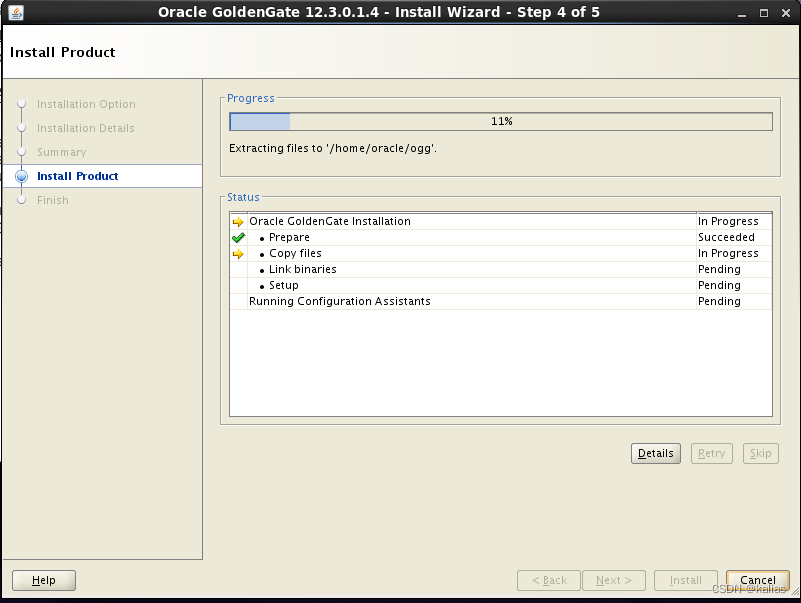
Task: Select the Copy files status row
Action: coord(501,253)
